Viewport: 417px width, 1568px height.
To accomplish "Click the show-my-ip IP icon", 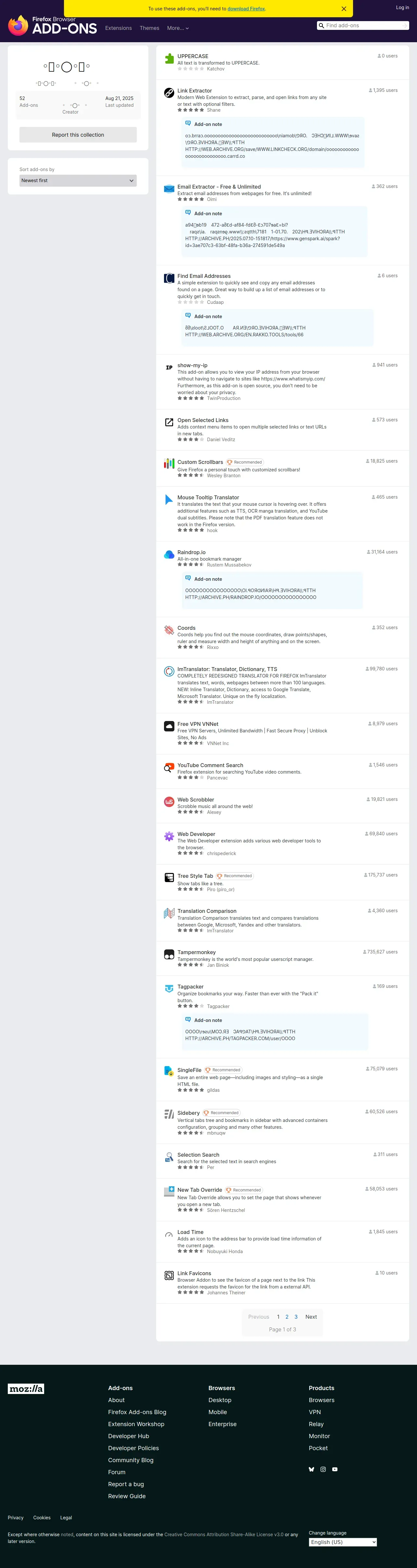I will click(169, 367).
